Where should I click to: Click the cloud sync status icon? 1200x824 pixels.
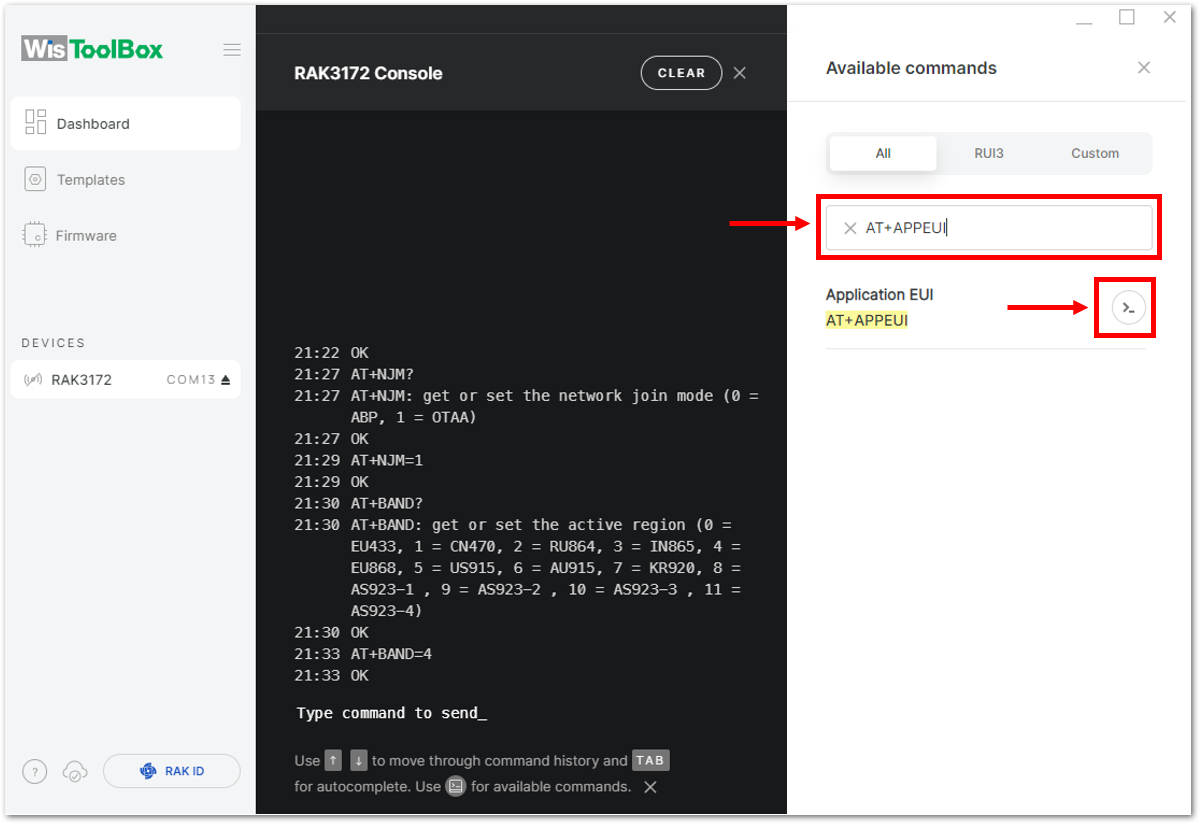click(75, 772)
